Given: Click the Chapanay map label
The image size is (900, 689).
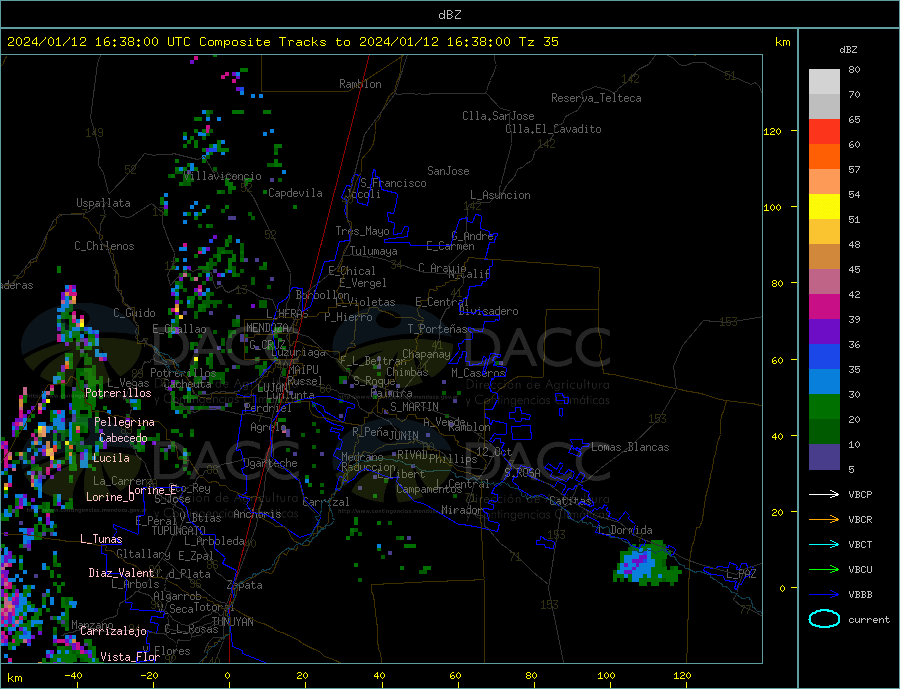Looking at the screenshot, I should point(426,354).
